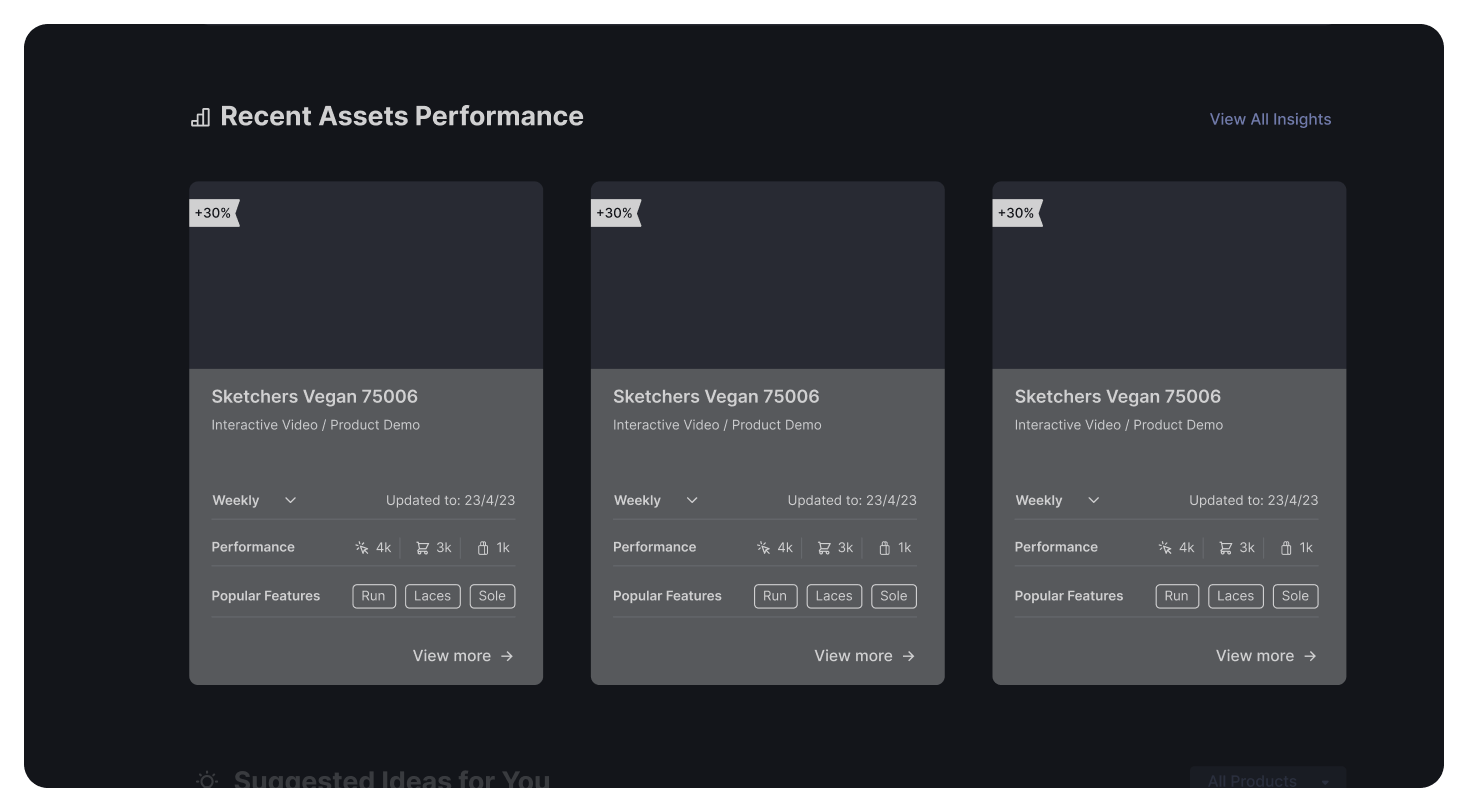Viewport: 1468px width, 812px height.
Task: Click Updated to: 23/4/23 in the middle card
Action: click(852, 500)
